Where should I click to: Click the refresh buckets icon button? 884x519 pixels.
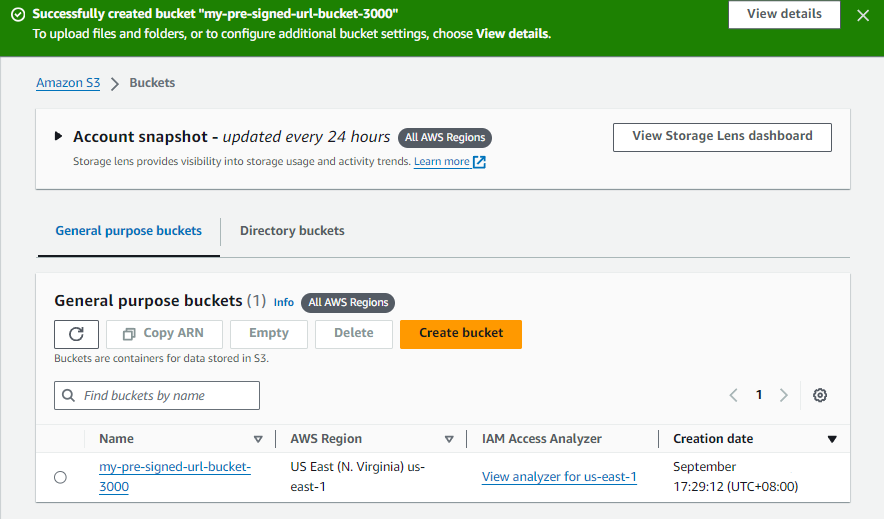(76, 334)
